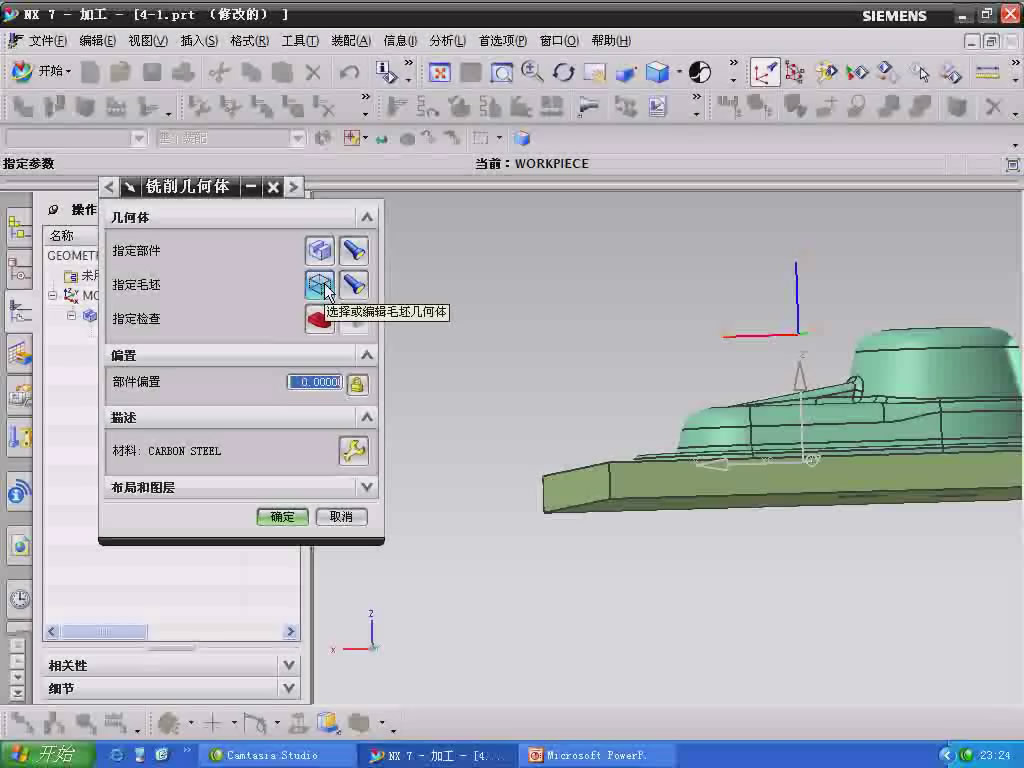
Task: Collapse the MCS tree node
Action: [52, 295]
